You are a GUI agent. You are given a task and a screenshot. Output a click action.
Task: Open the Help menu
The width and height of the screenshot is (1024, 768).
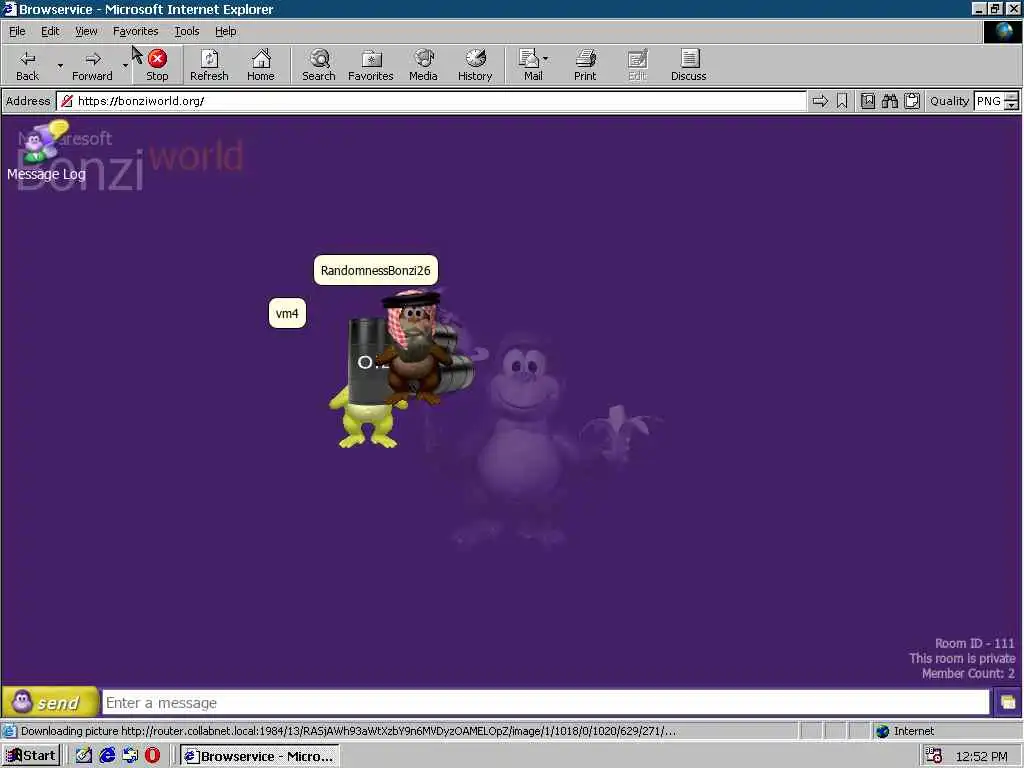point(225,31)
